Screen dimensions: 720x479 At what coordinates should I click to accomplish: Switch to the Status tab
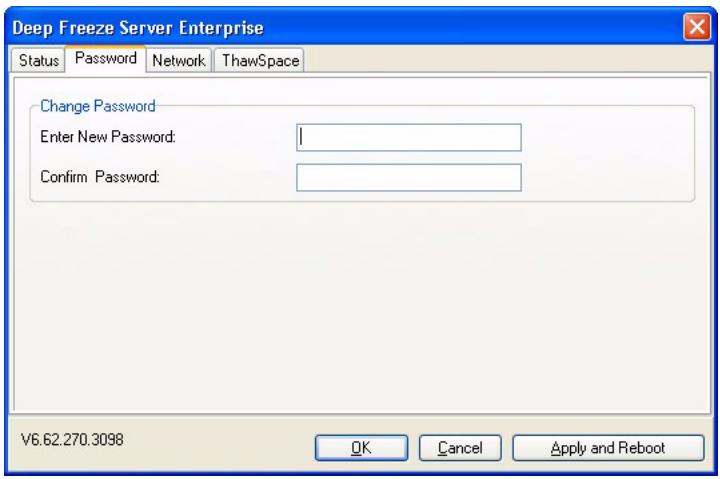(38, 60)
